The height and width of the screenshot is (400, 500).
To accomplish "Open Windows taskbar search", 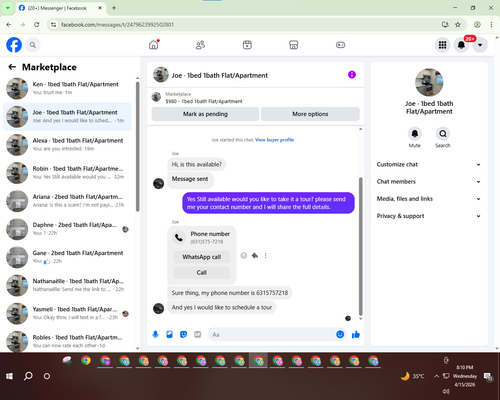I will [x=28, y=376].
